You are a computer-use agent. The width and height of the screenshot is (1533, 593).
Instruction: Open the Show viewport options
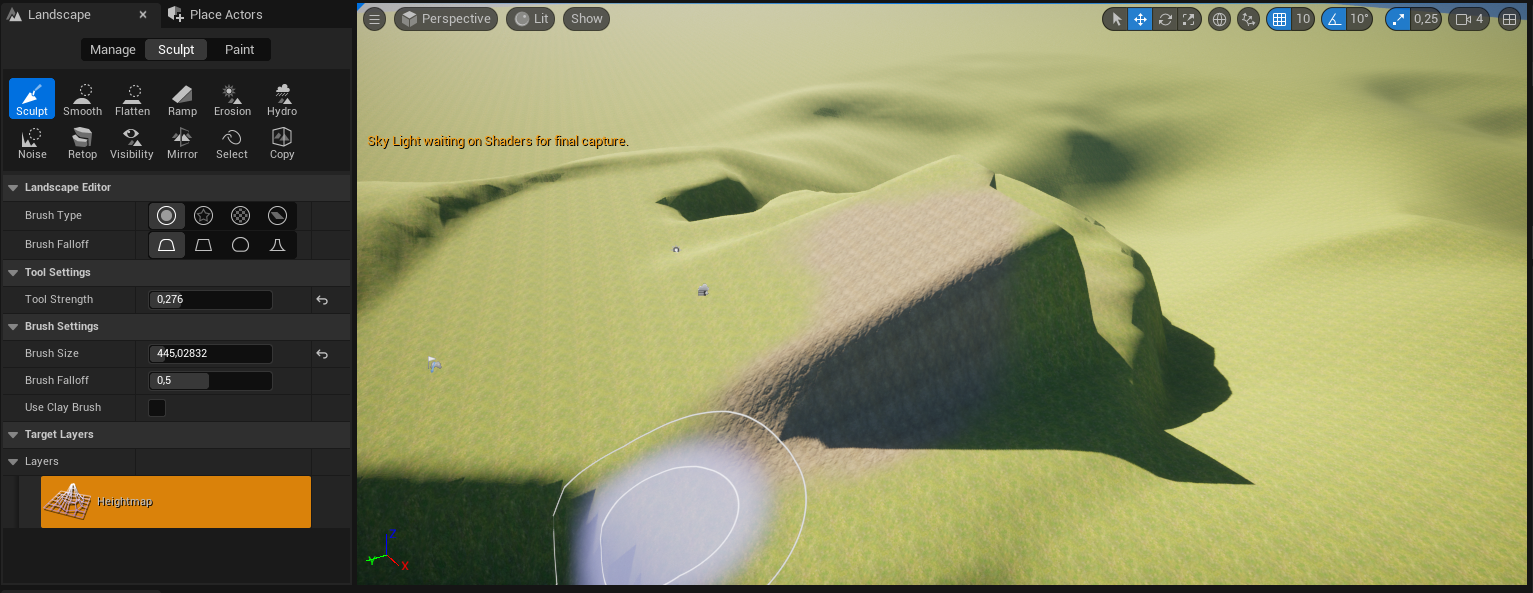tap(586, 19)
